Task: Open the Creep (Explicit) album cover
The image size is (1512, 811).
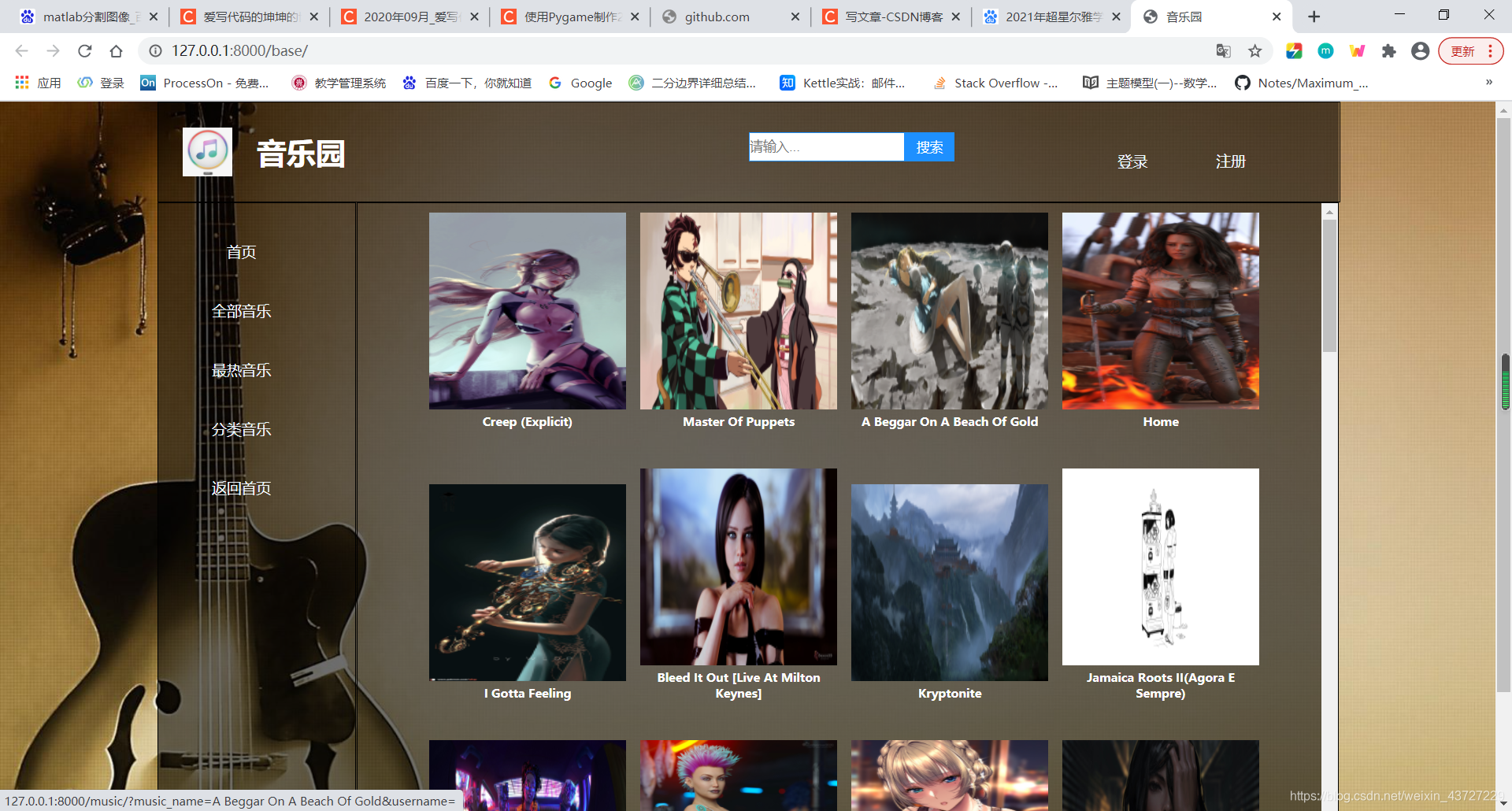Action: point(528,311)
